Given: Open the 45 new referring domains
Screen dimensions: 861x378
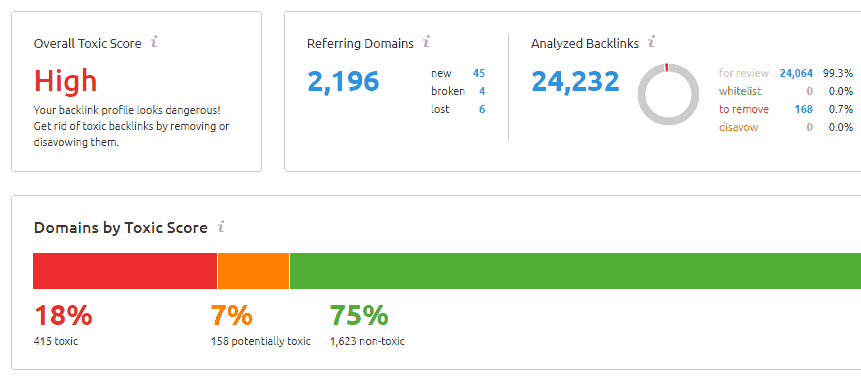Looking at the screenshot, I should pyautogui.click(x=479, y=74).
